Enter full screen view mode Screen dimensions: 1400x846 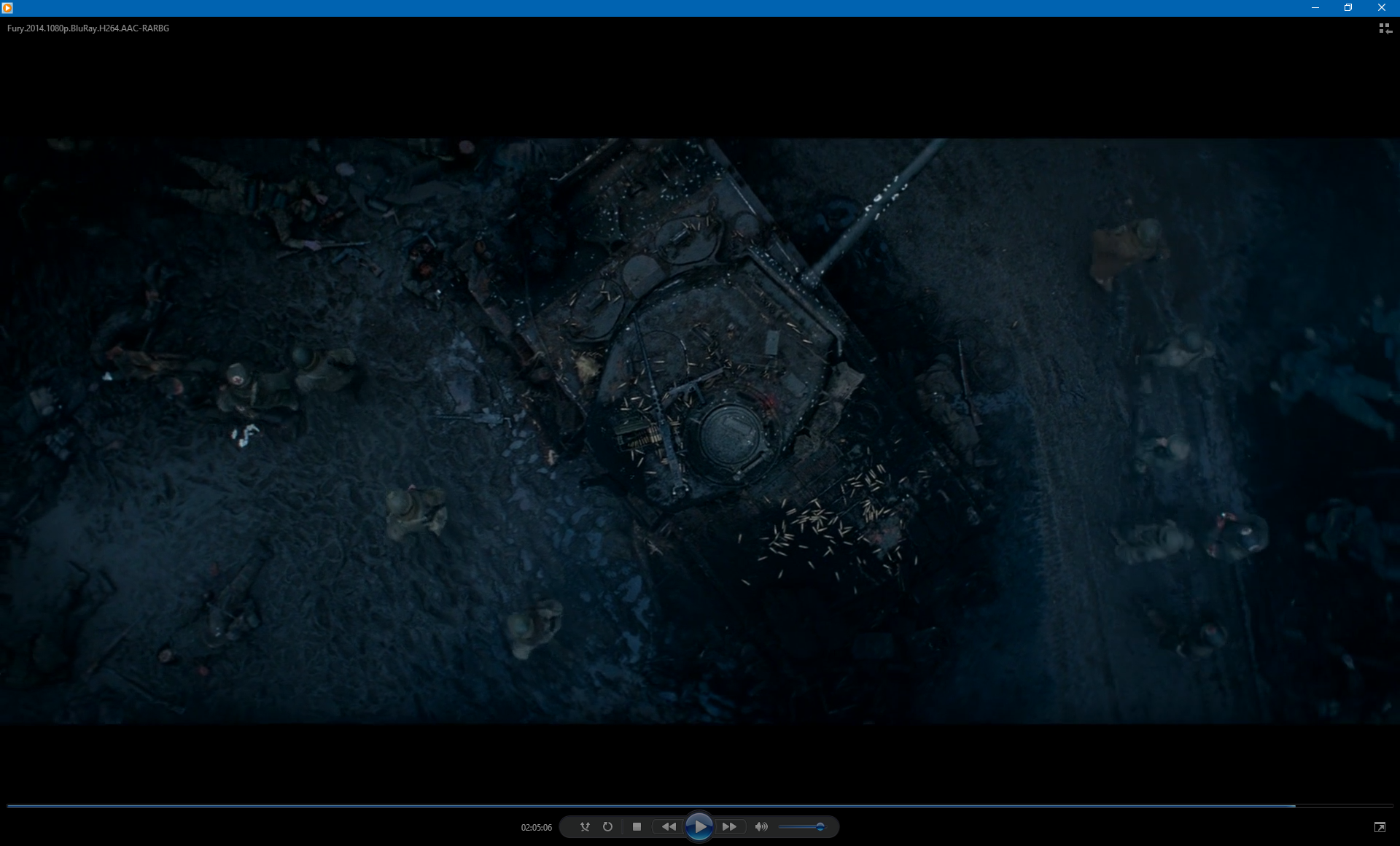(1380, 826)
